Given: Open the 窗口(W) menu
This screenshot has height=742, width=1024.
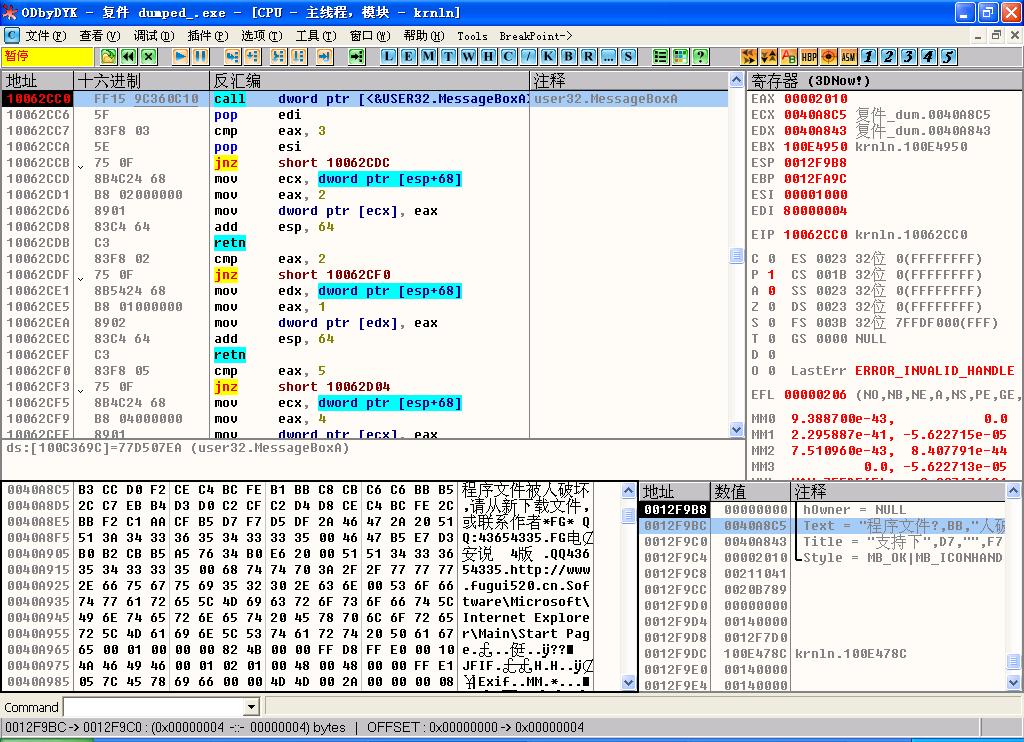Looking at the screenshot, I should [370, 36].
